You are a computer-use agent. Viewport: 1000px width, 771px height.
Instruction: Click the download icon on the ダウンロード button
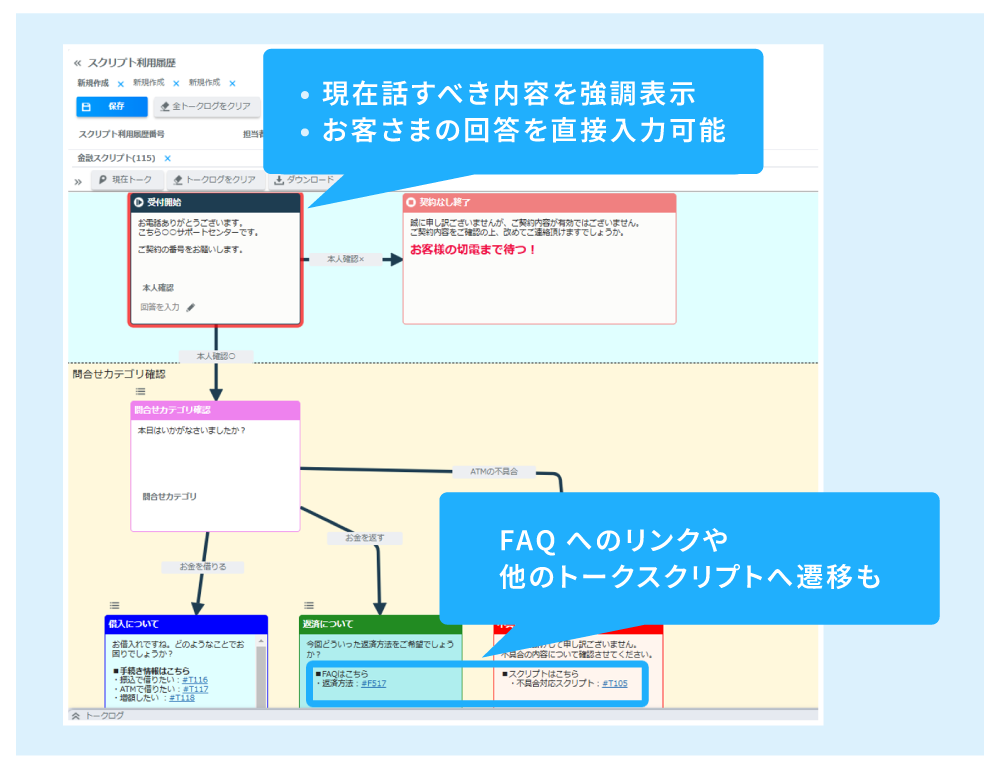(x=280, y=179)
